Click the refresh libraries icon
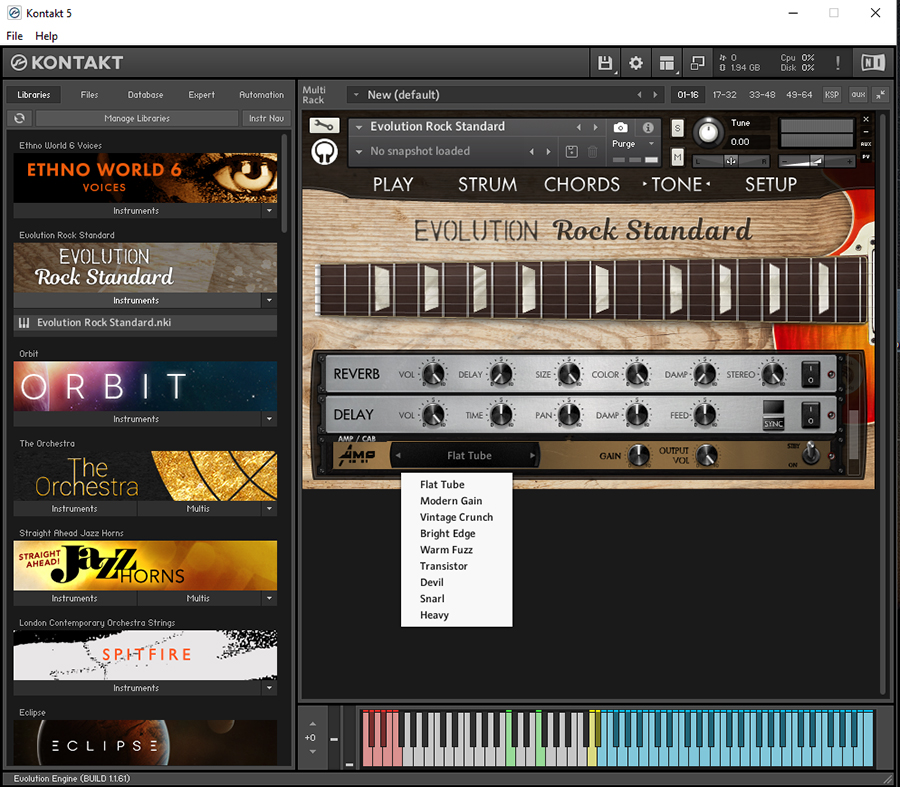Viewport: 900px width, 787px height. tap(20, 118)
